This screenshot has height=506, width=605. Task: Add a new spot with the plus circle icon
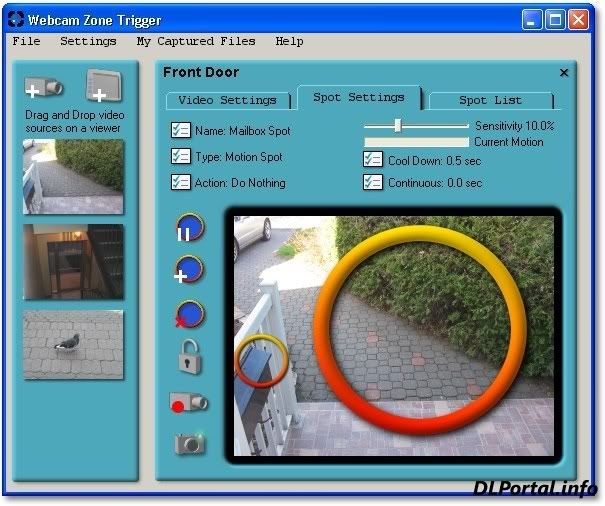[189, 271]
